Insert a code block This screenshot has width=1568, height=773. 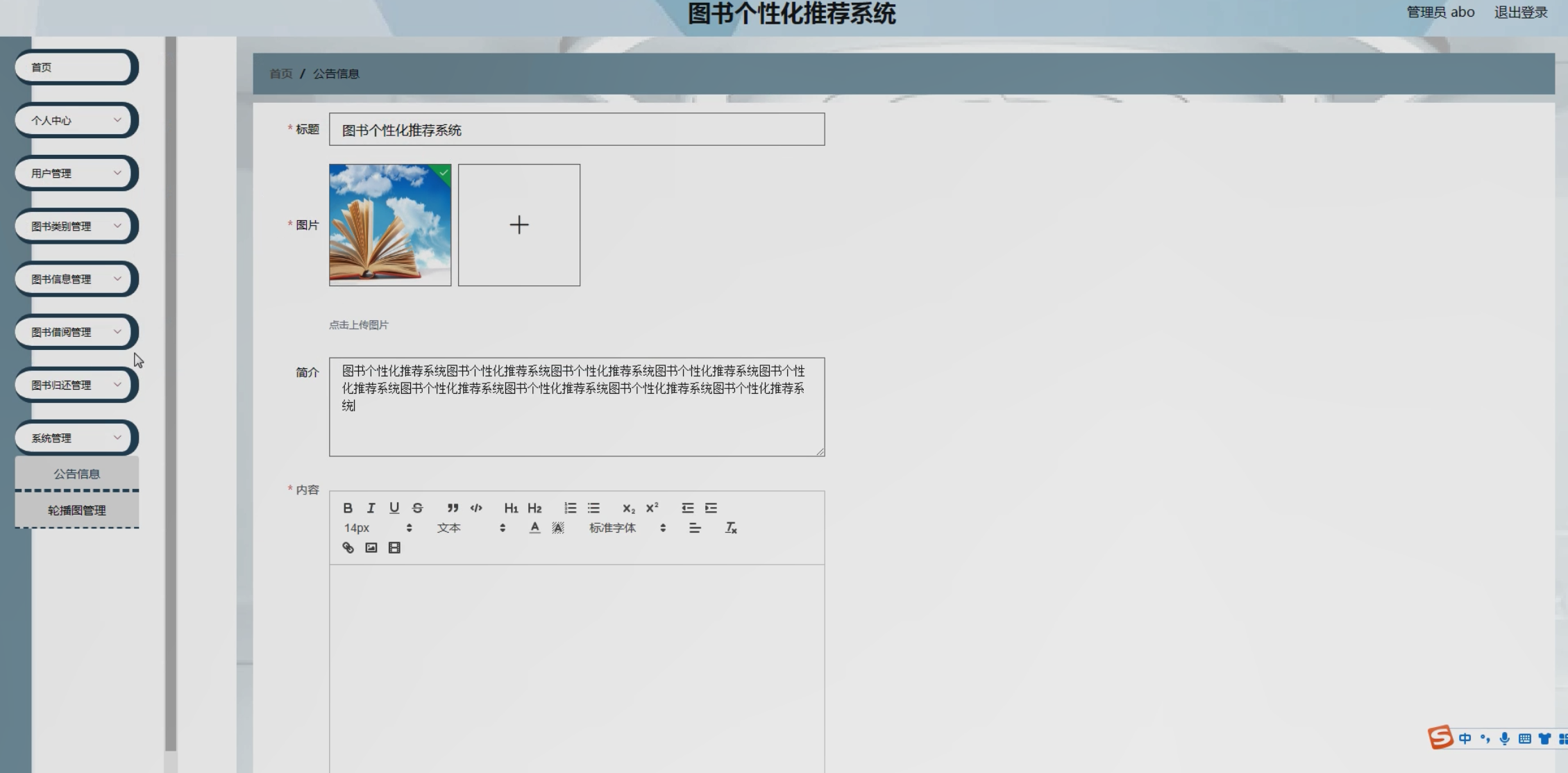pos(476,508)
